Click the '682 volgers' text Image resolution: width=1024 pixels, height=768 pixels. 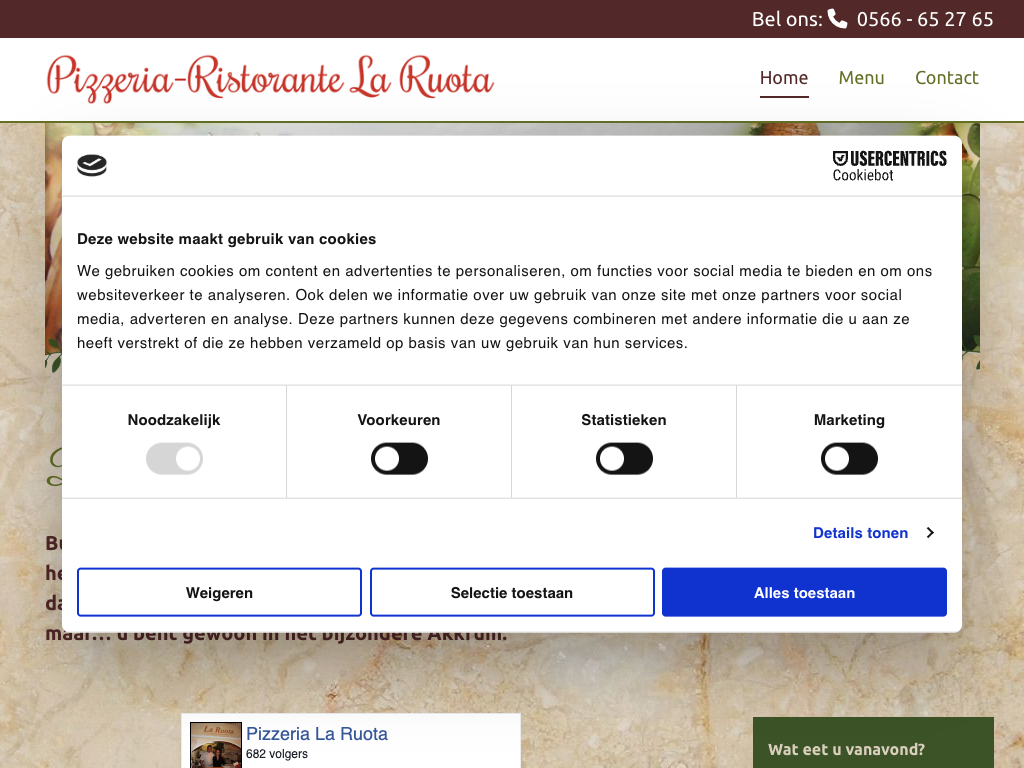click(277, 754)
